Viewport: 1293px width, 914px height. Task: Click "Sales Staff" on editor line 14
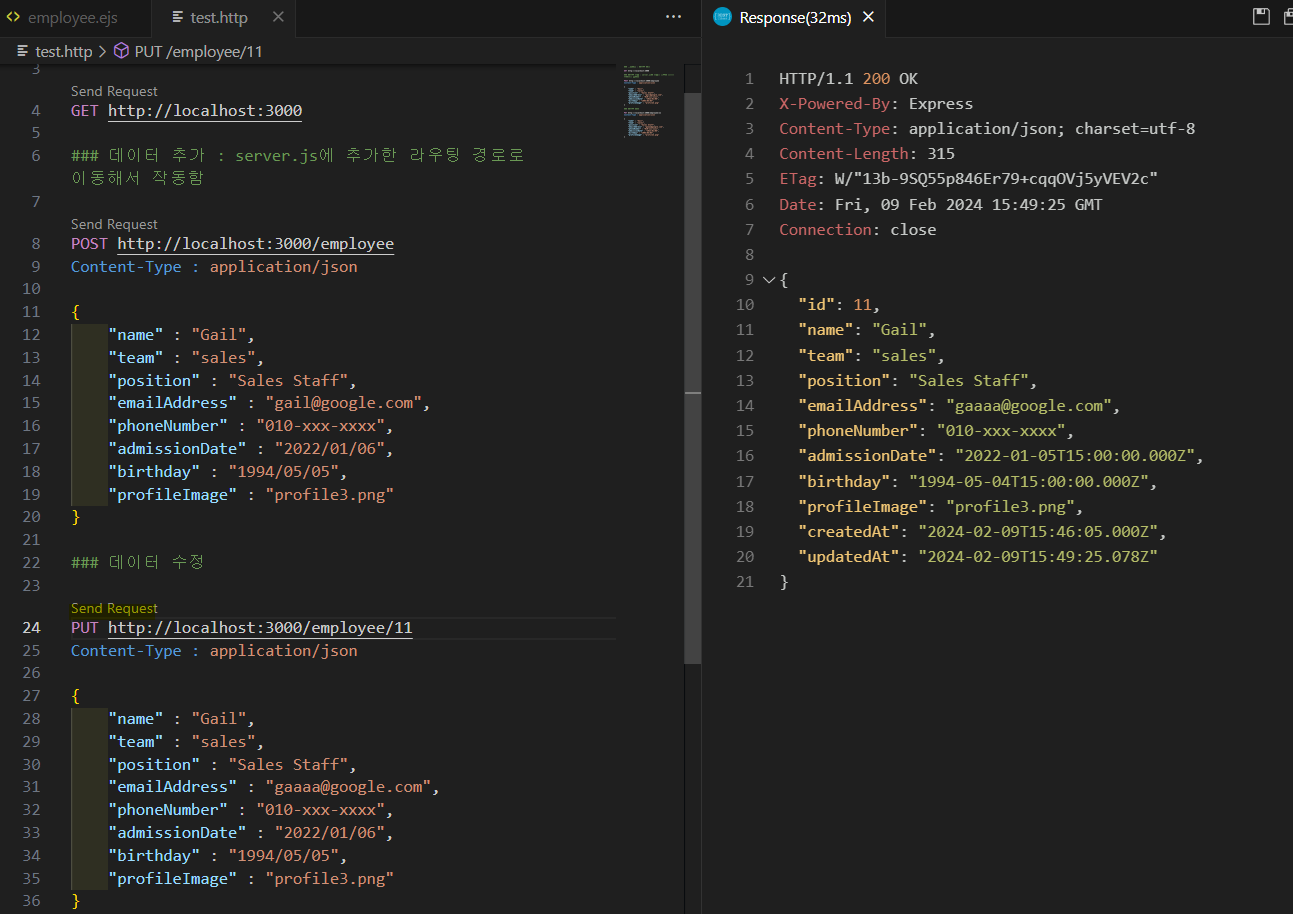pos(288,381)
